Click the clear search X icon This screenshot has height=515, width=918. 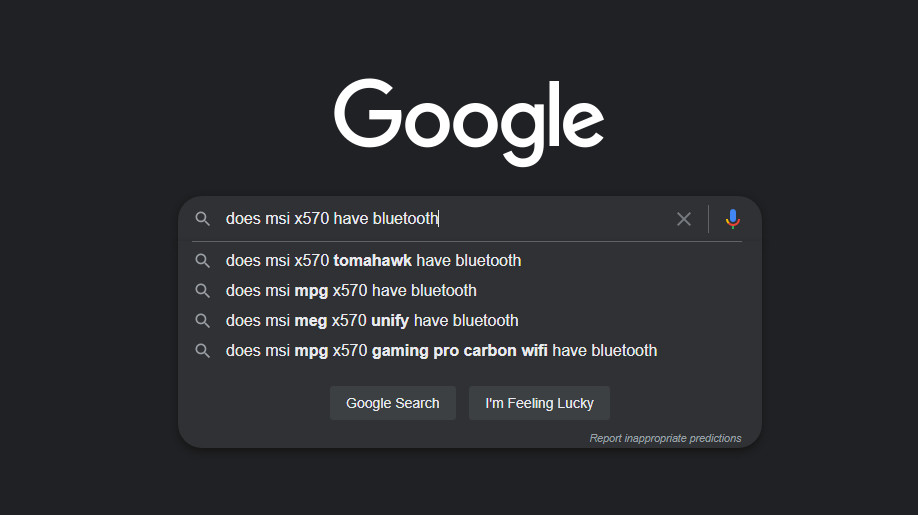[x=683, y=219]
